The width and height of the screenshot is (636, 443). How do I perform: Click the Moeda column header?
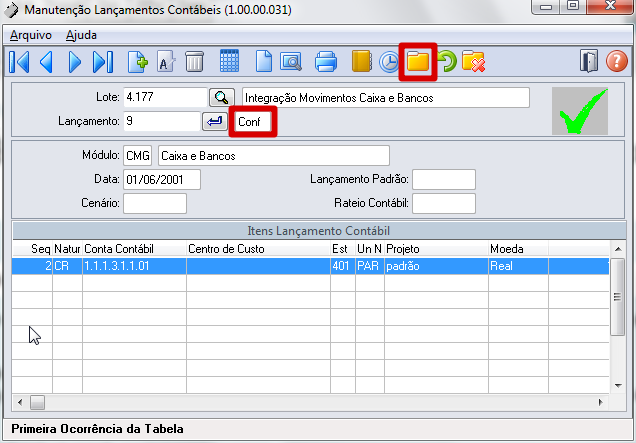[x=518, y=249]
